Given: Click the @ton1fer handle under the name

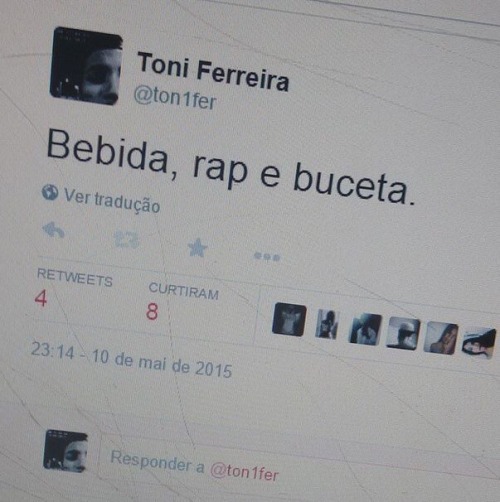Looking at the screenshot, I should [175, 98].
